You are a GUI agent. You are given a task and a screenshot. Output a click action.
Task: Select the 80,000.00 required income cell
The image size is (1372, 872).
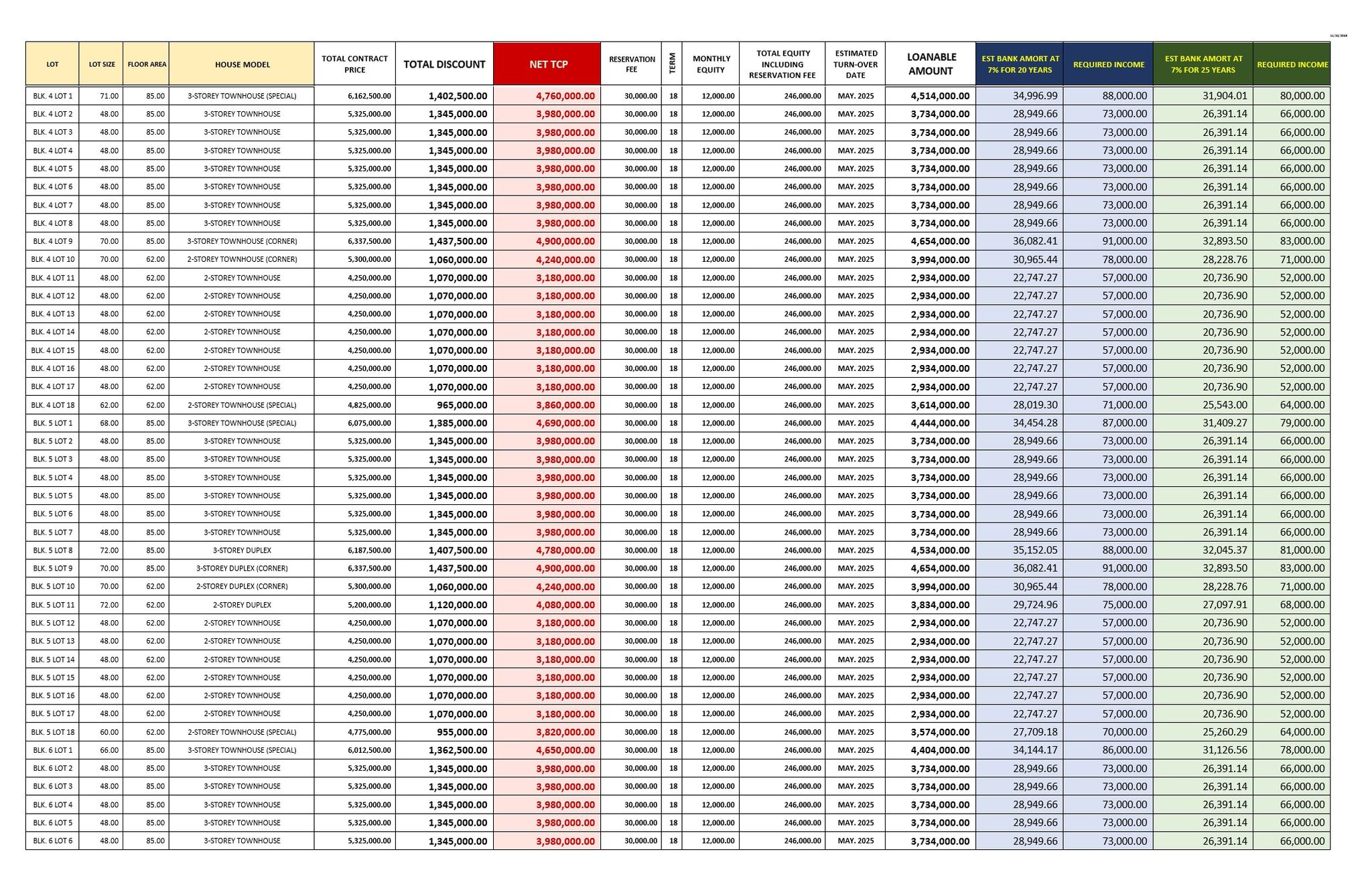tap(1302, 96)
